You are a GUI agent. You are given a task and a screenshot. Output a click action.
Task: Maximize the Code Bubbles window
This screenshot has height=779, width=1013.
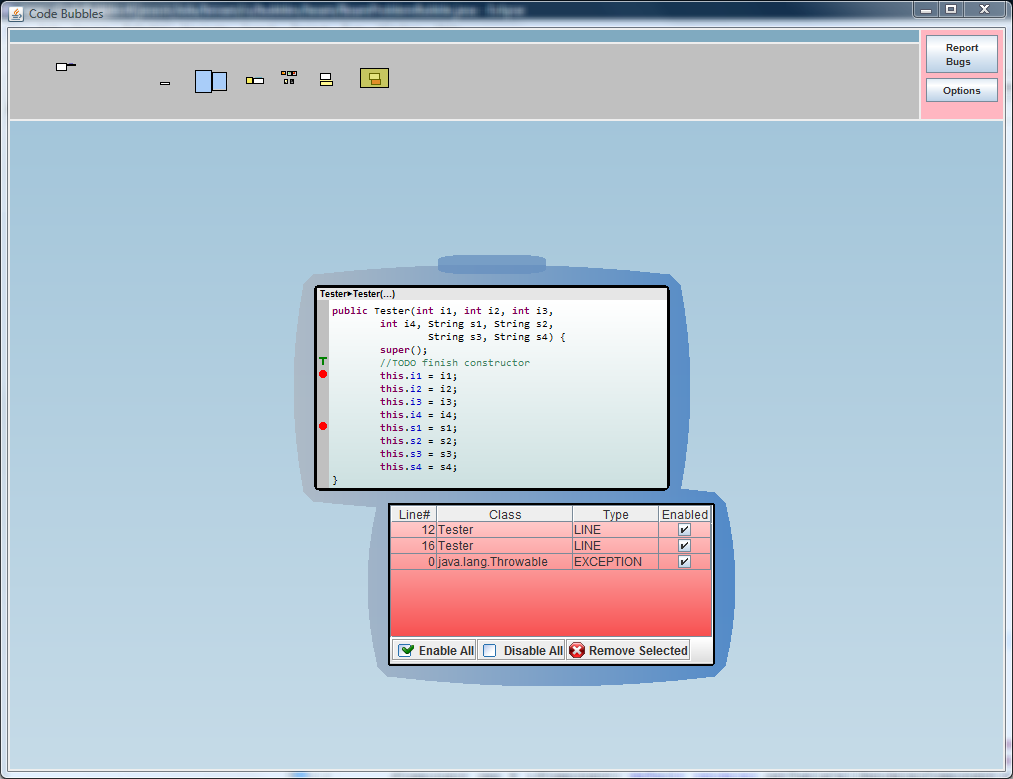pos(951,10)
